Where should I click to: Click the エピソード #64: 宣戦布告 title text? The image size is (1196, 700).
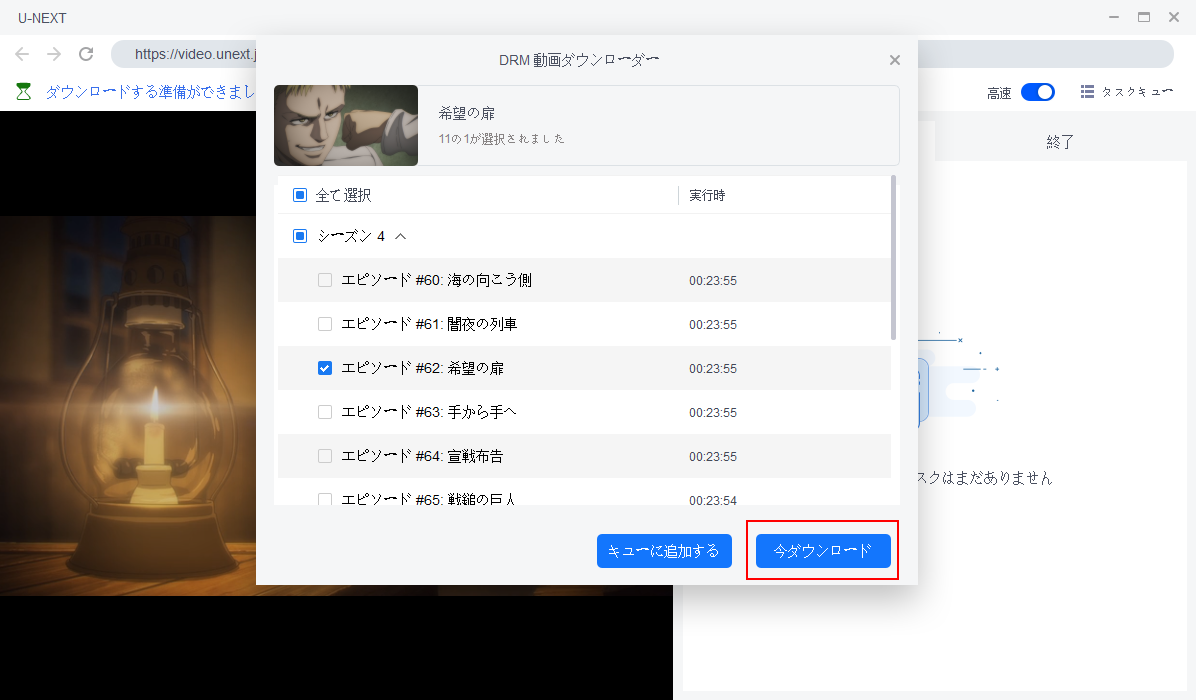pos(423,456)
